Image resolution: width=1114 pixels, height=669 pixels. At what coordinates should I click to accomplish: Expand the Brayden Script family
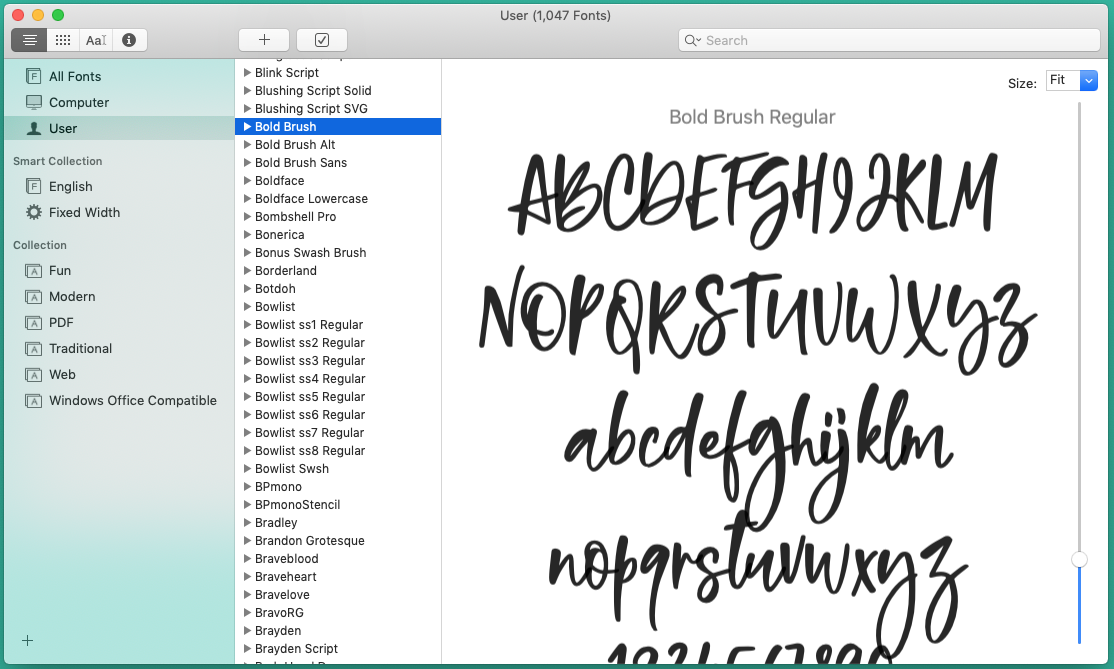[x=247, y=648]
